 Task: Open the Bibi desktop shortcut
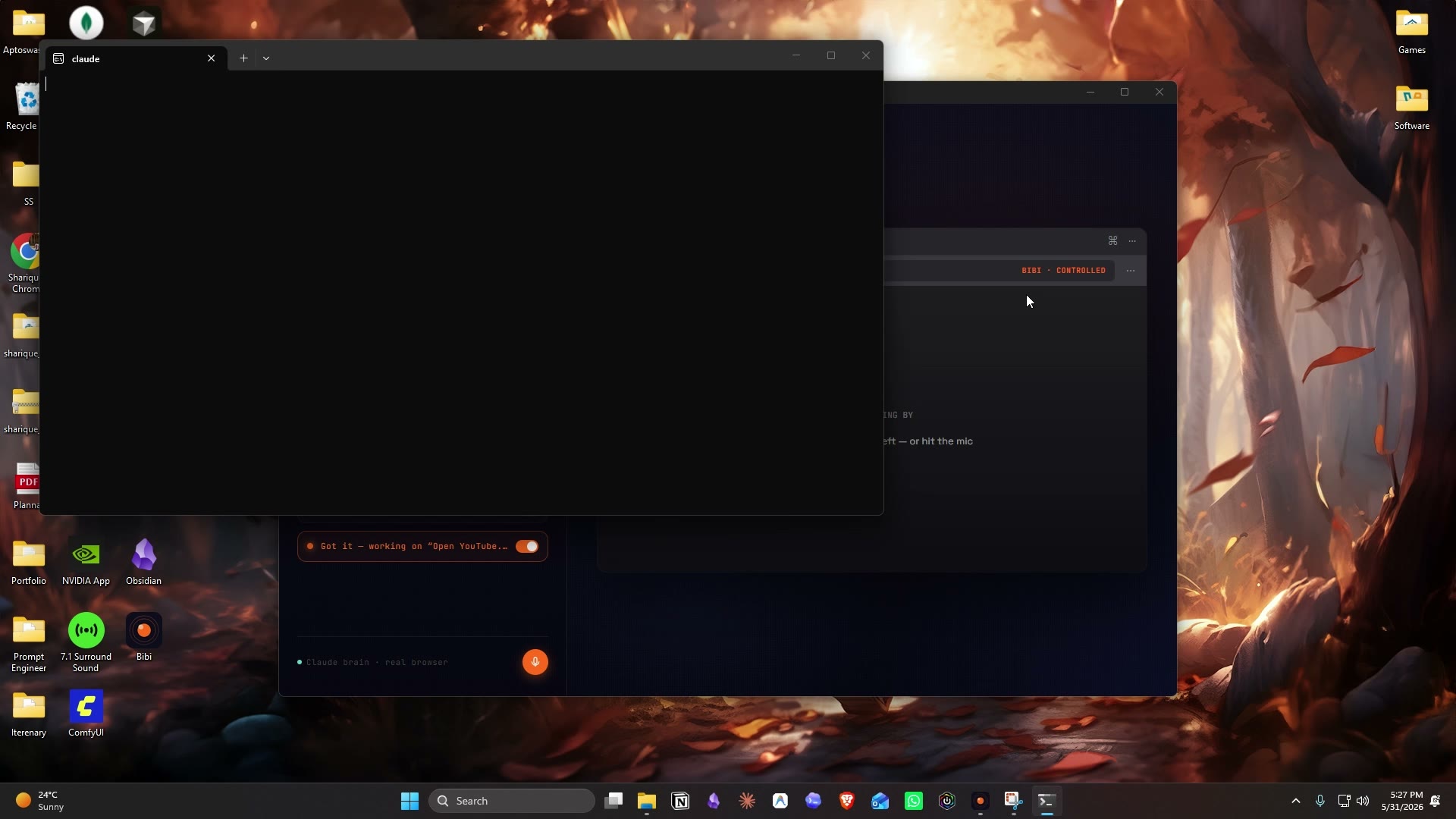tap(144, 637)
